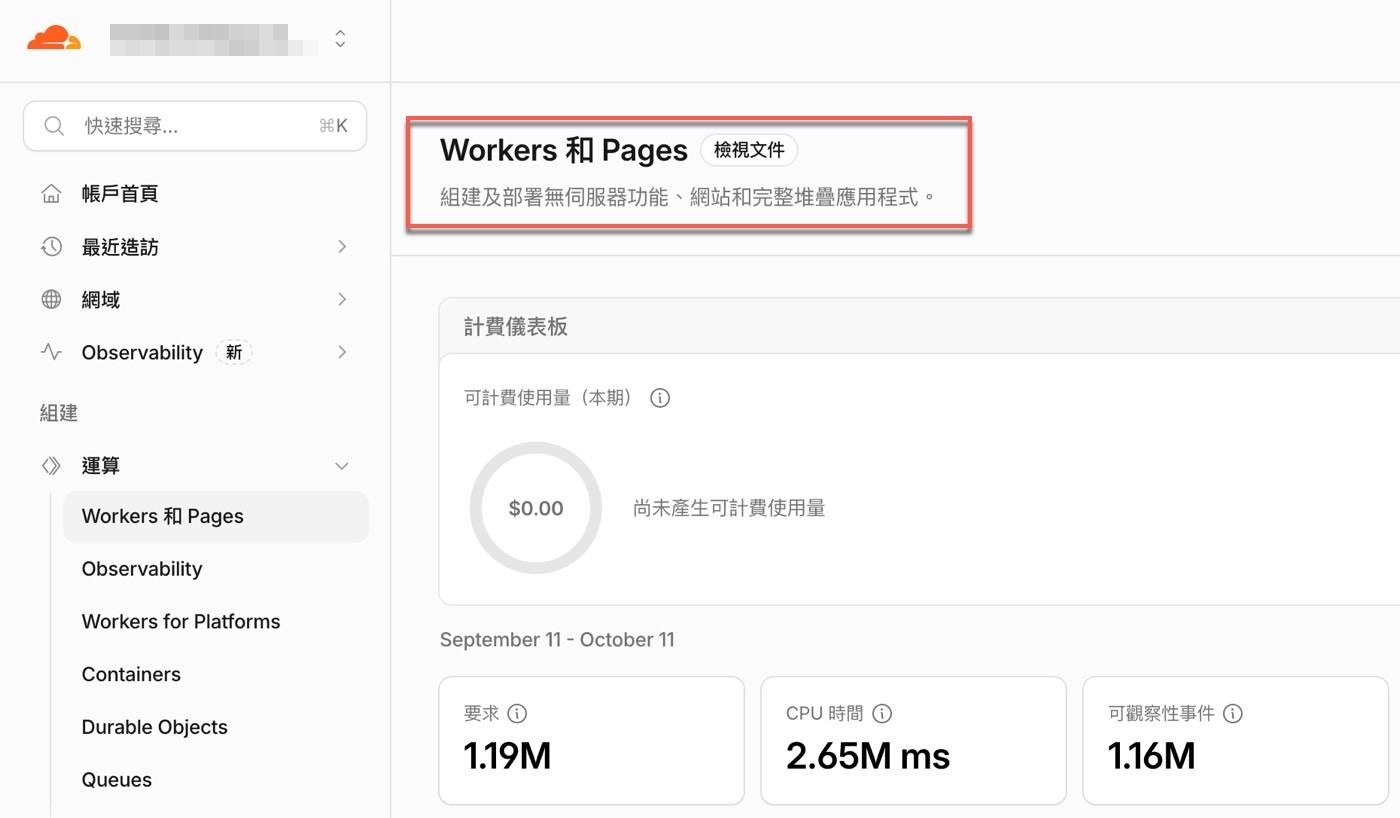
Task: Click the clock icon beside 最近造訪
Action: pos(51,247)
